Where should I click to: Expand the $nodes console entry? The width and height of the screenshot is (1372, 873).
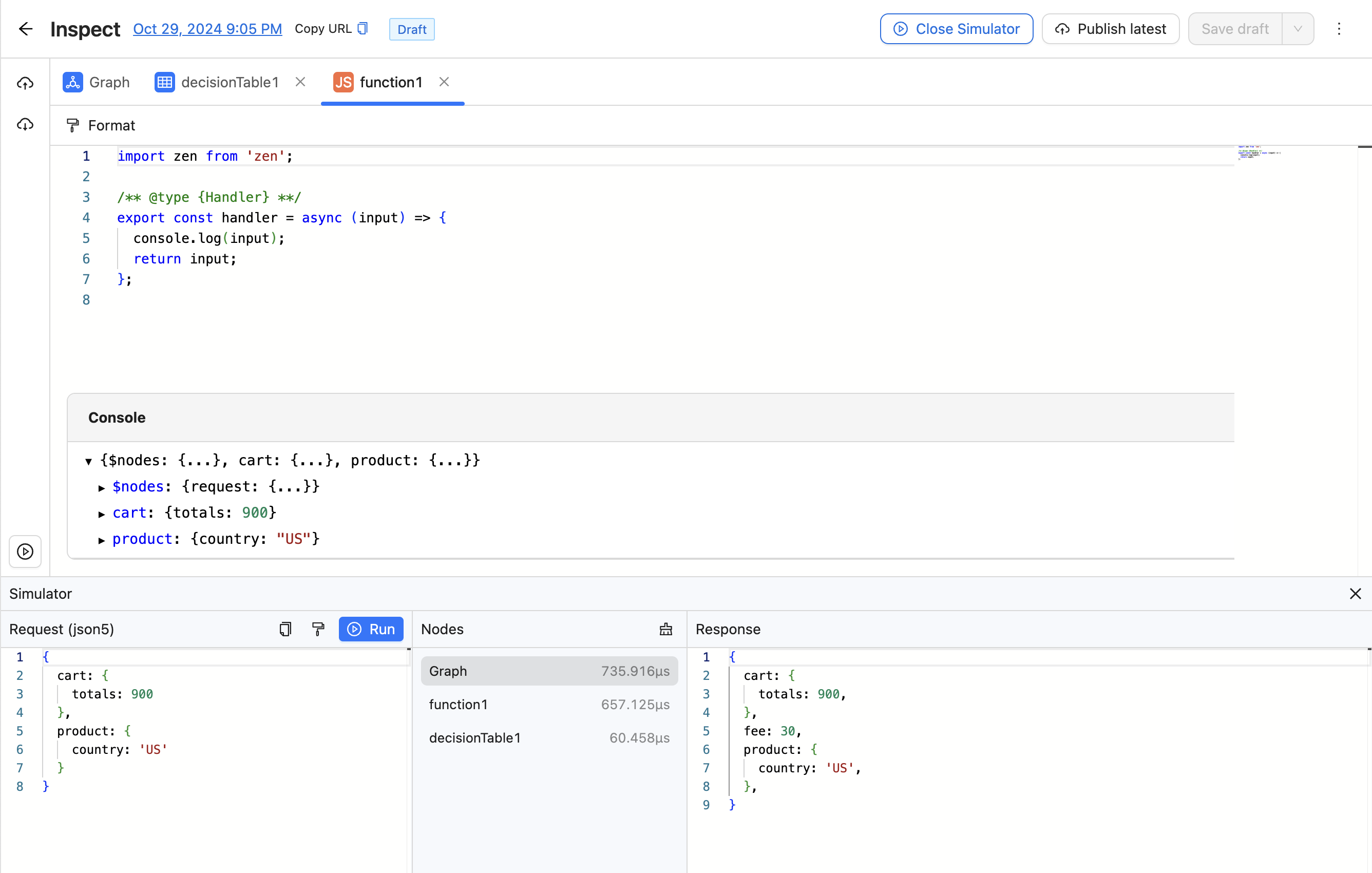[x=102, y=487]
